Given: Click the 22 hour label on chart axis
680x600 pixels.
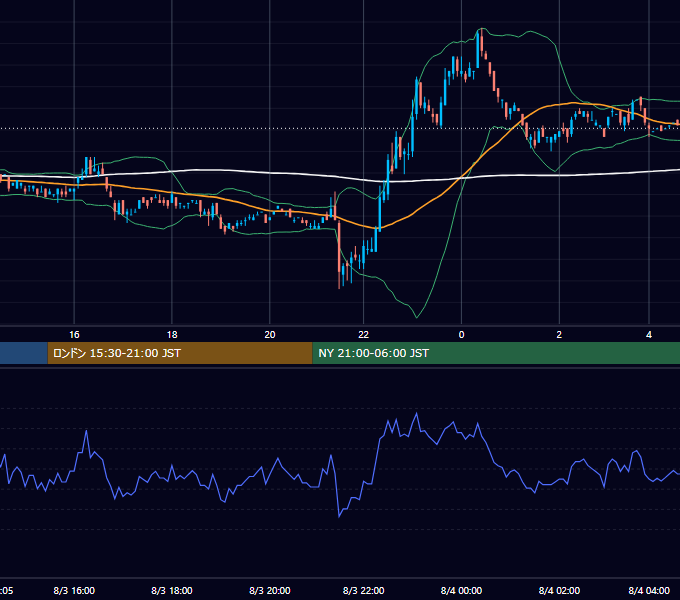Looking at the screenshot, I should click(363, 334).
